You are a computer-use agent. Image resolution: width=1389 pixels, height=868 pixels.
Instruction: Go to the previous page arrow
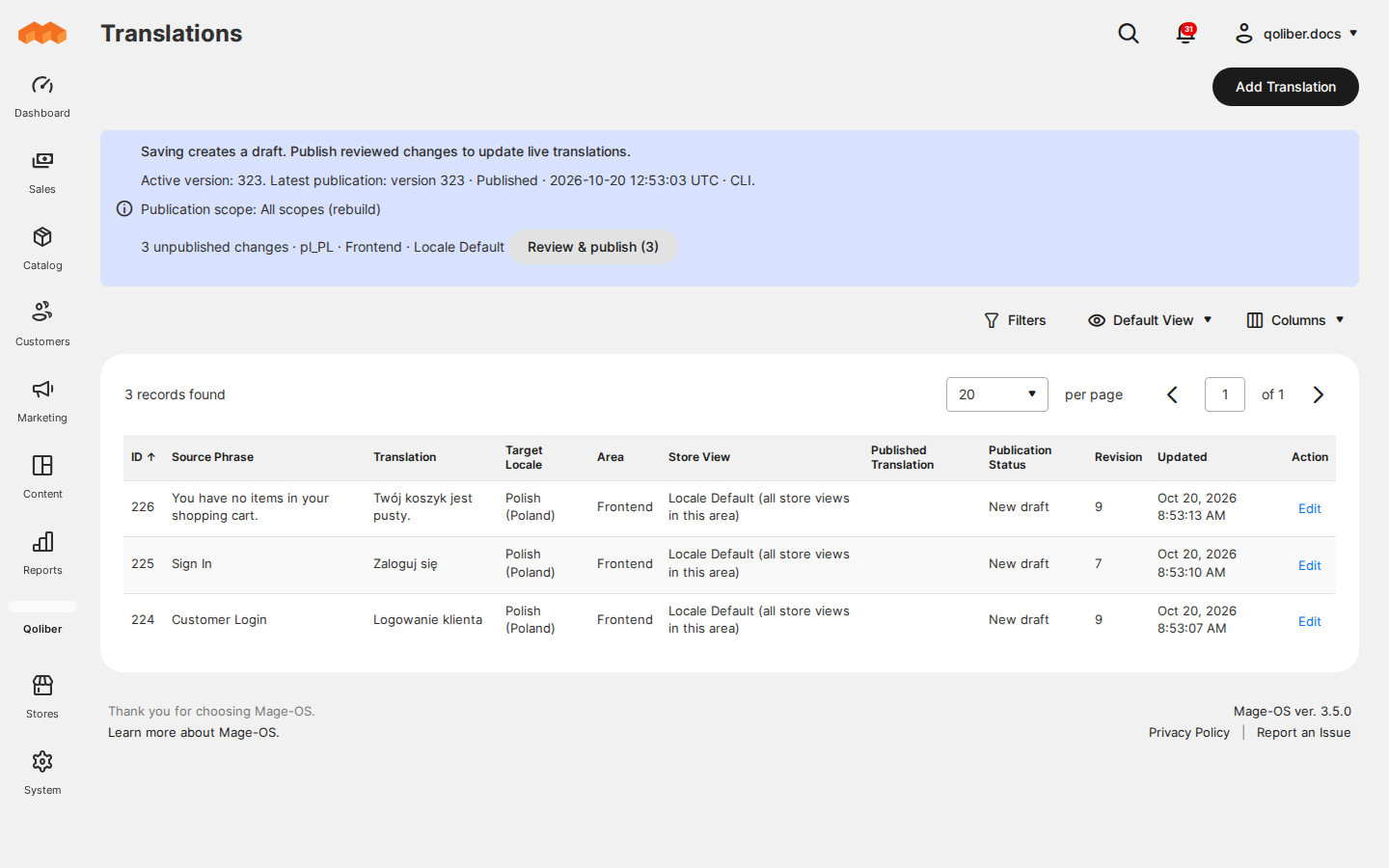[x=1173, y=394]
